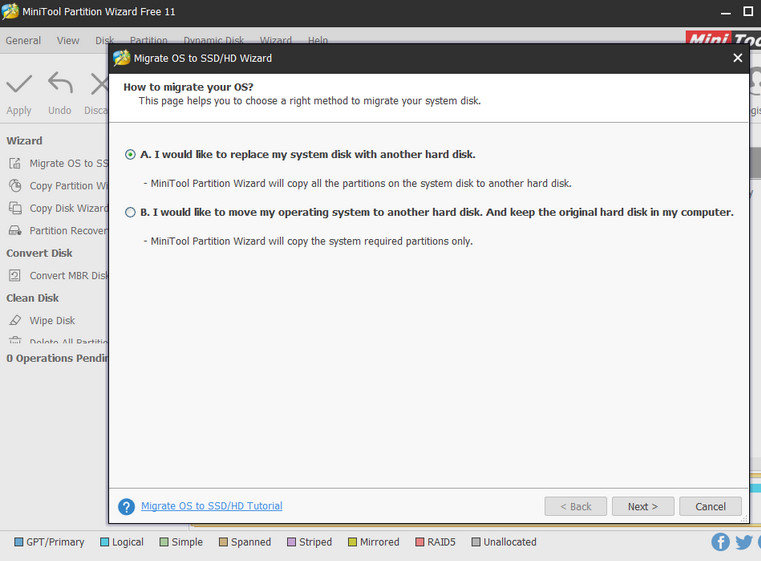Open the View menu
Viewport: 761px width, 561px height.
point(68,40)
